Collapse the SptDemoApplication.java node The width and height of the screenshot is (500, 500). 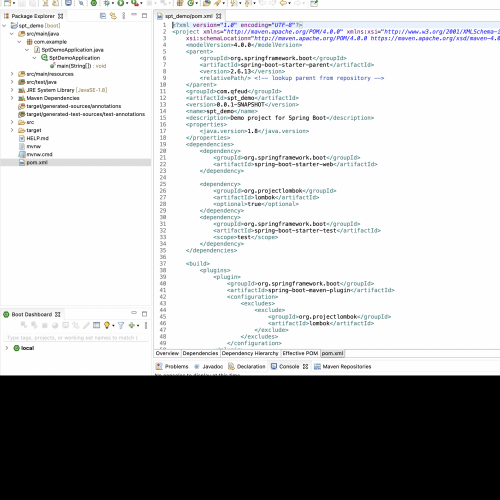[x=27, y=50]
